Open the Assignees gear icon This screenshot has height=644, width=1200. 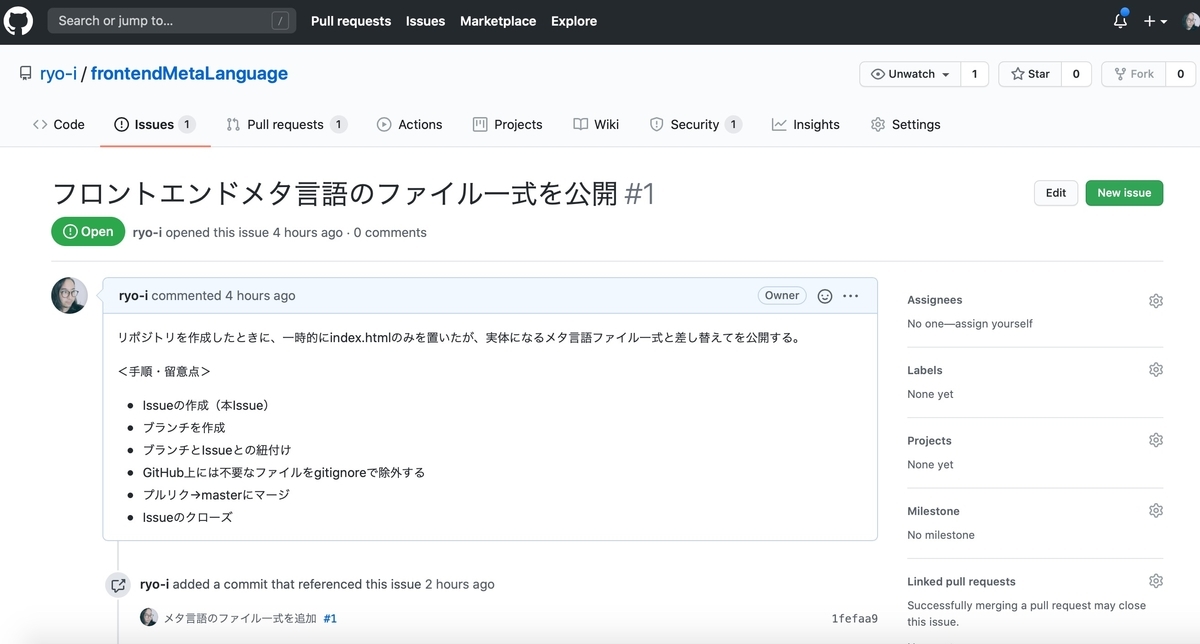[1156, 300]
